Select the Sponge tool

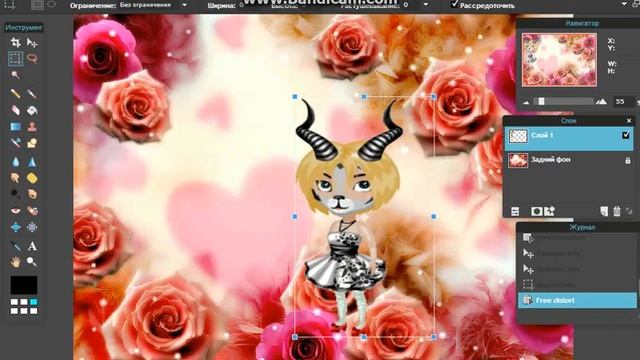pos(32,178)
